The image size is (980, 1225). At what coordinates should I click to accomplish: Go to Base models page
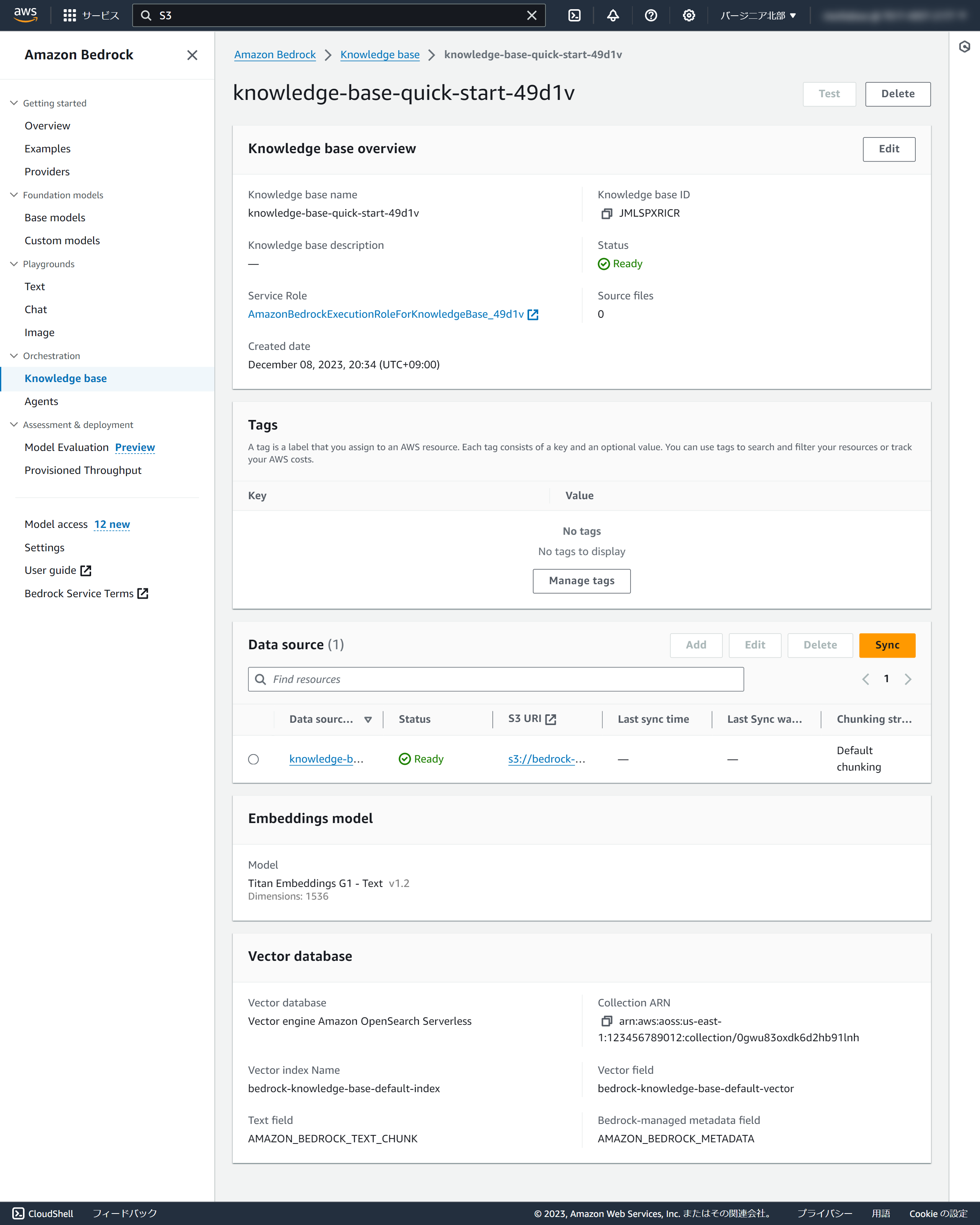(54, 217)
